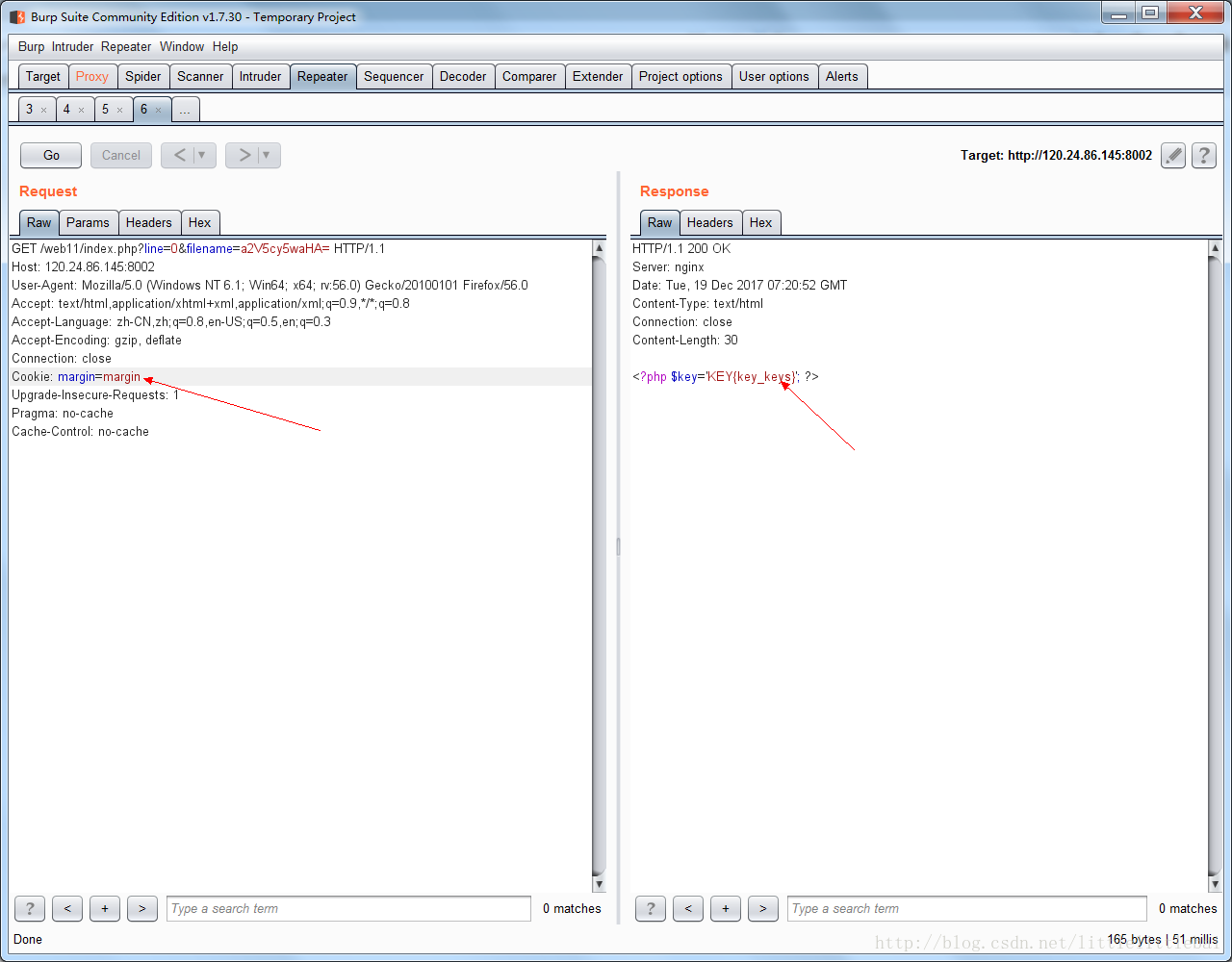Find previous match in response search
1232x962 pixels.
(688, 908)
